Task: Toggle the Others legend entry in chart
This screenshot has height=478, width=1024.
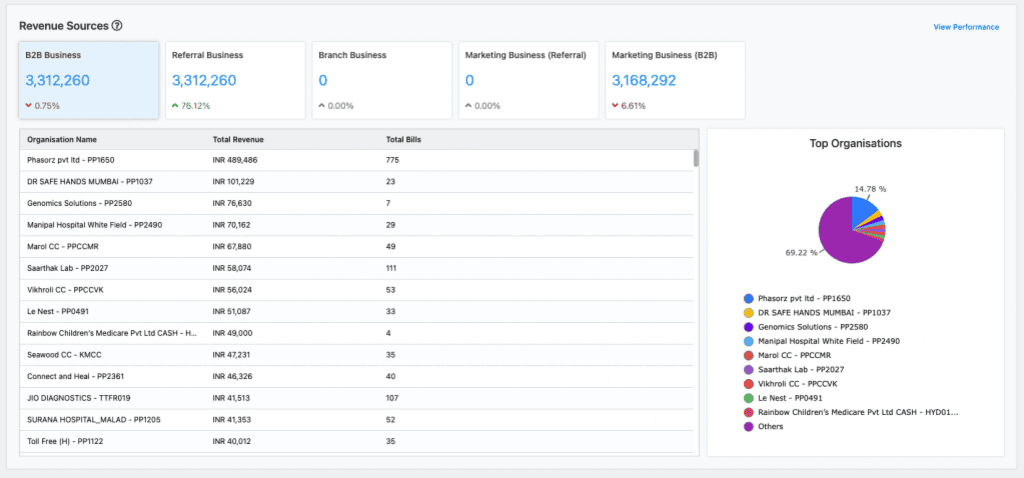Action: click(x=772, y=426)
